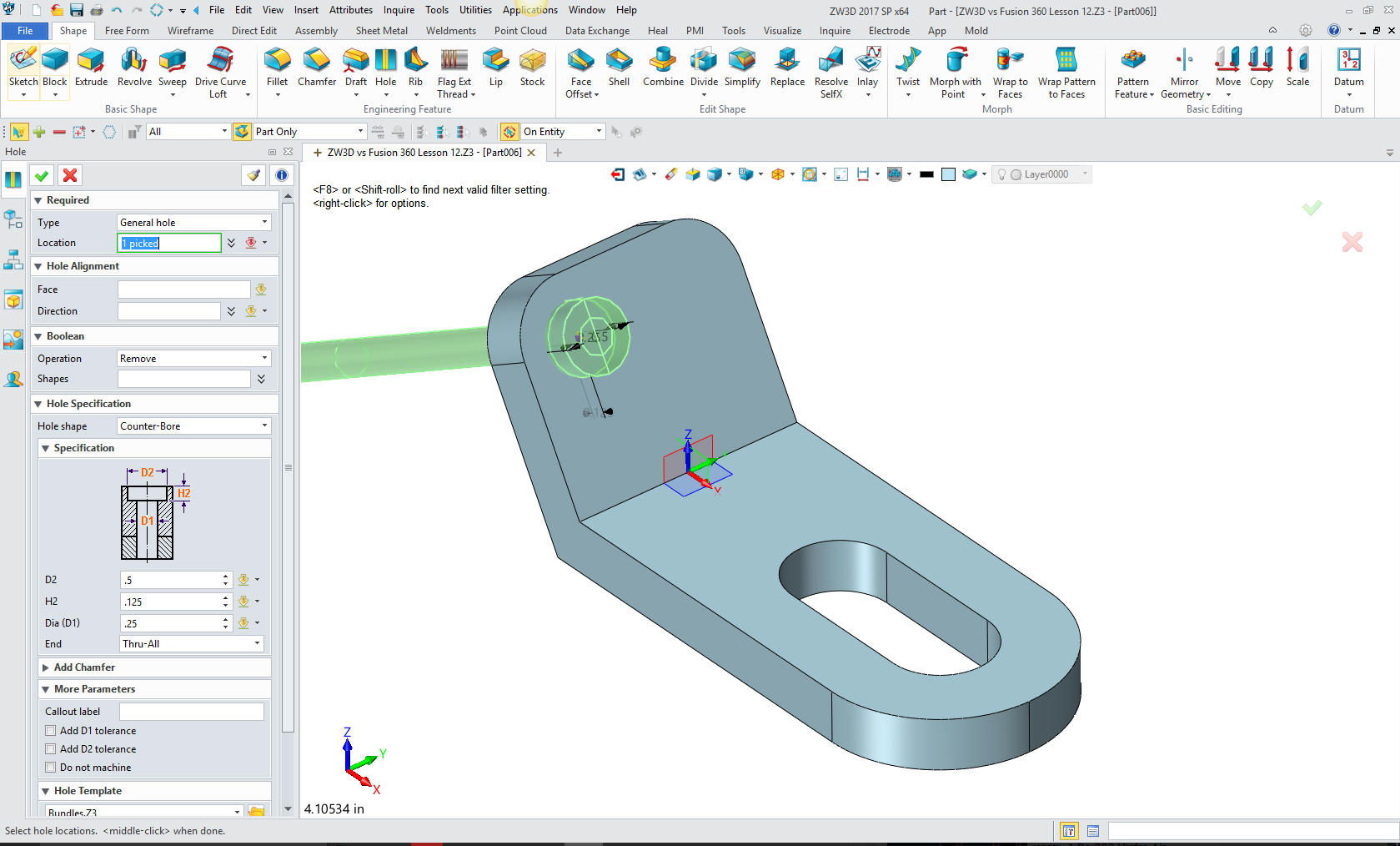This screenshot has height=846, width=1400.
Task: Activate the Combine shapes tool
Action: point(663,67)
